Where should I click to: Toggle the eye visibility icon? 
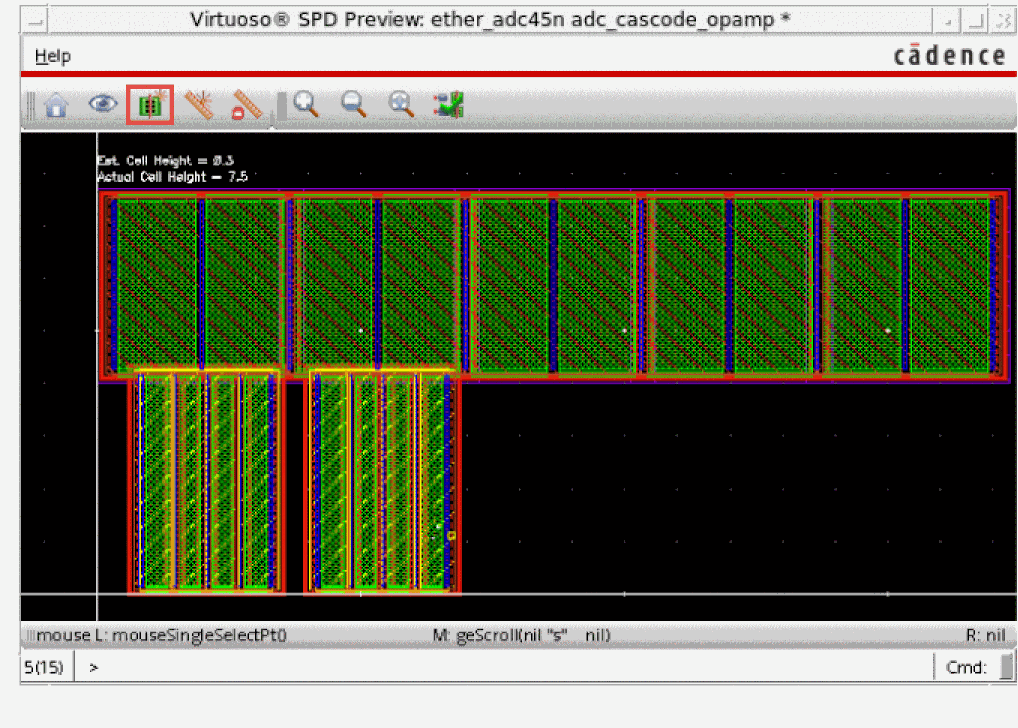pos(102,104)
